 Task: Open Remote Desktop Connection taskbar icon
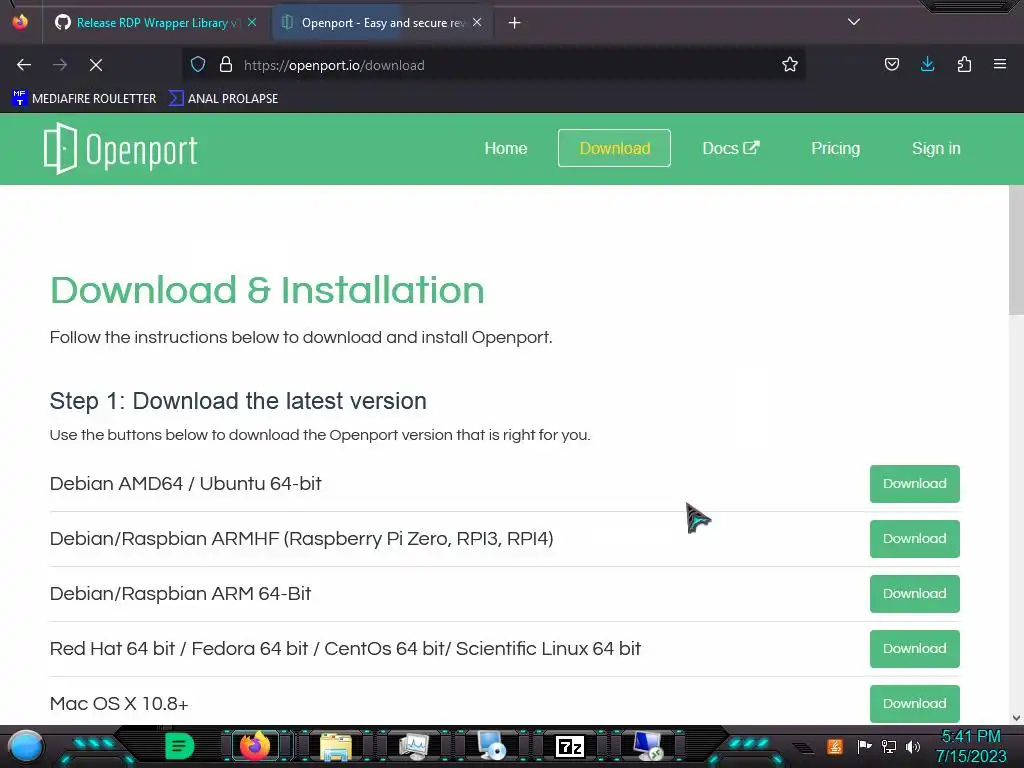[x=648, y=746]
